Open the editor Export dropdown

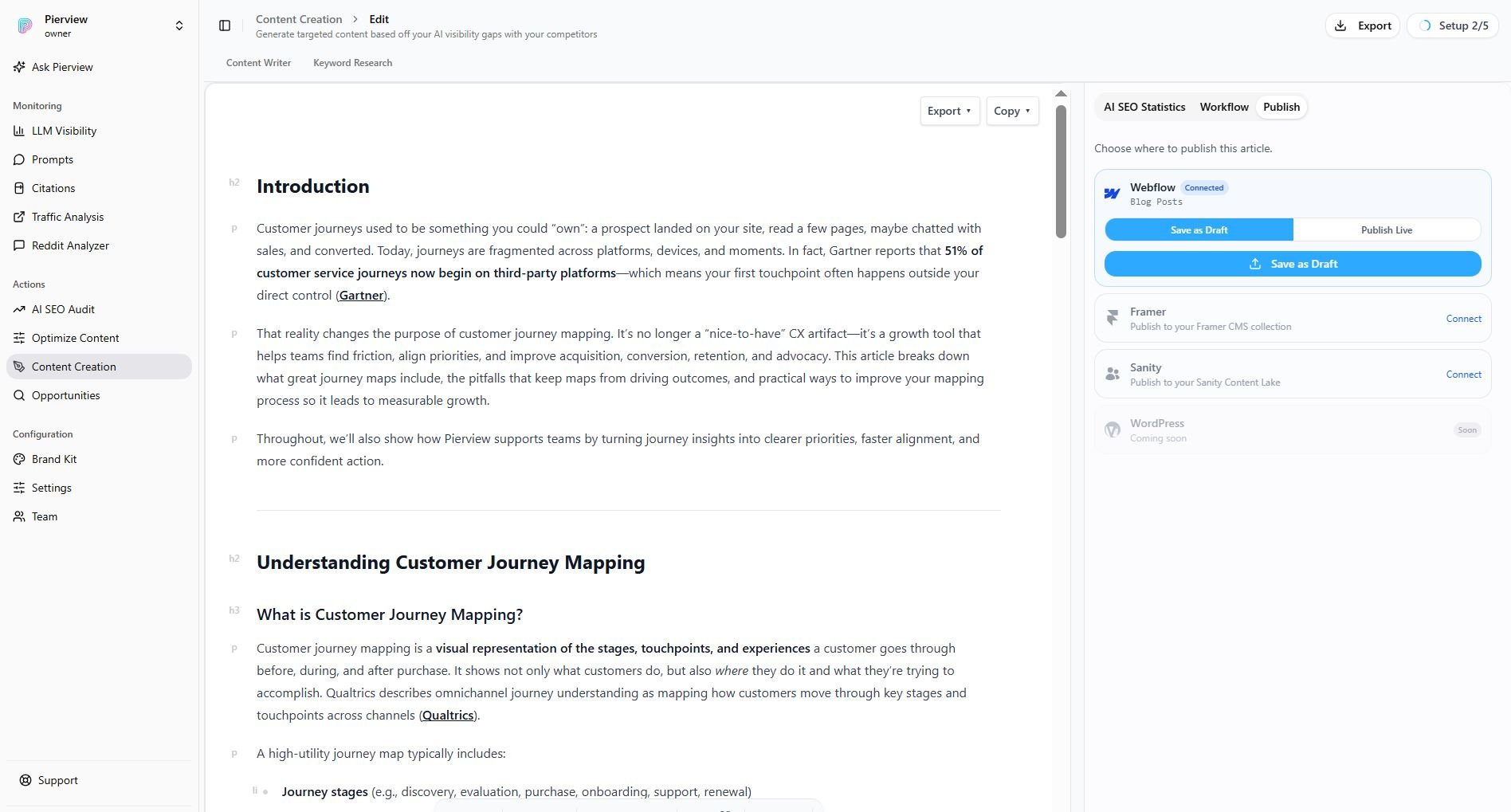tap(949, 111)
